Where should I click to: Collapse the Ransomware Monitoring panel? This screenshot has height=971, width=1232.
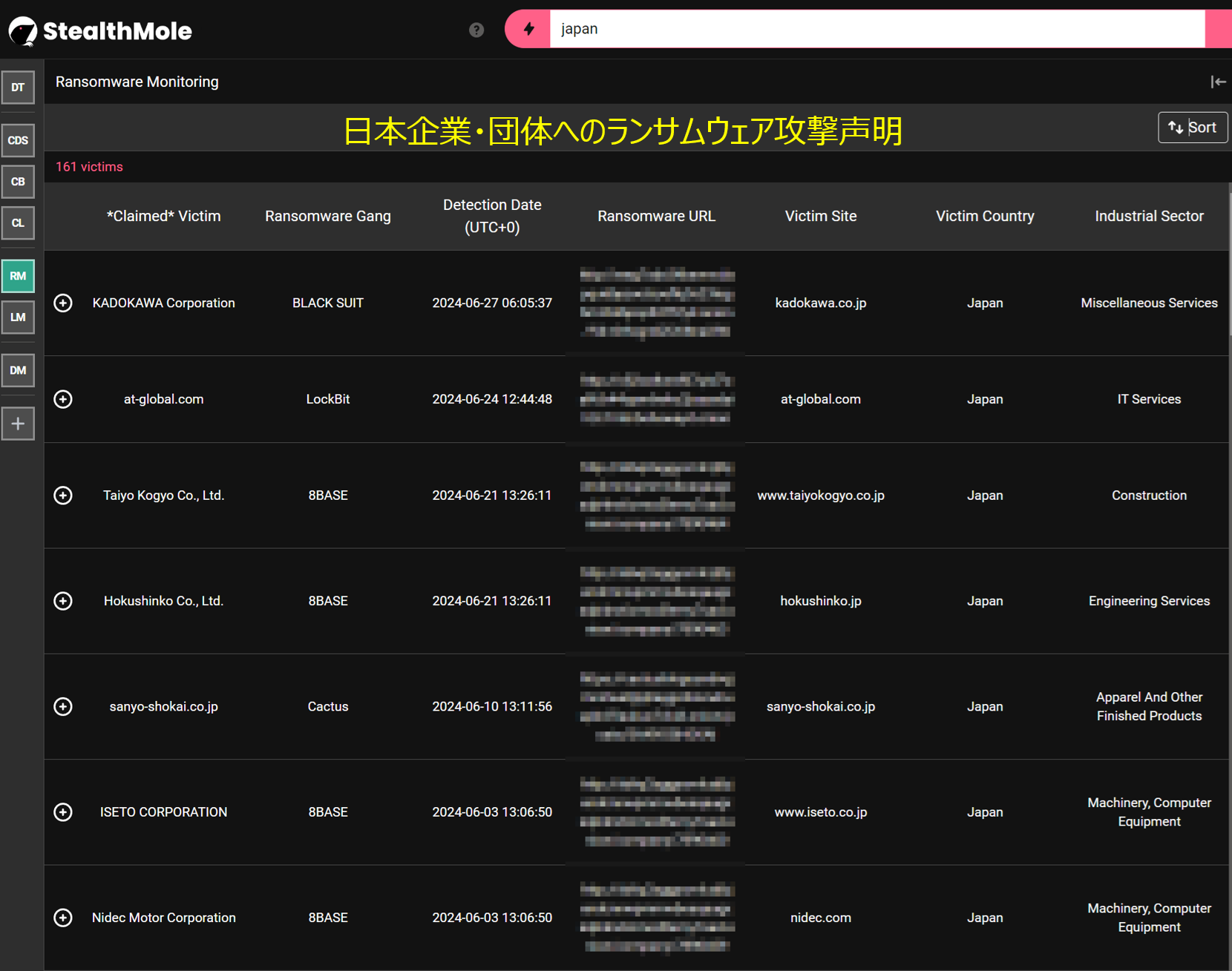click(1218, 82)
